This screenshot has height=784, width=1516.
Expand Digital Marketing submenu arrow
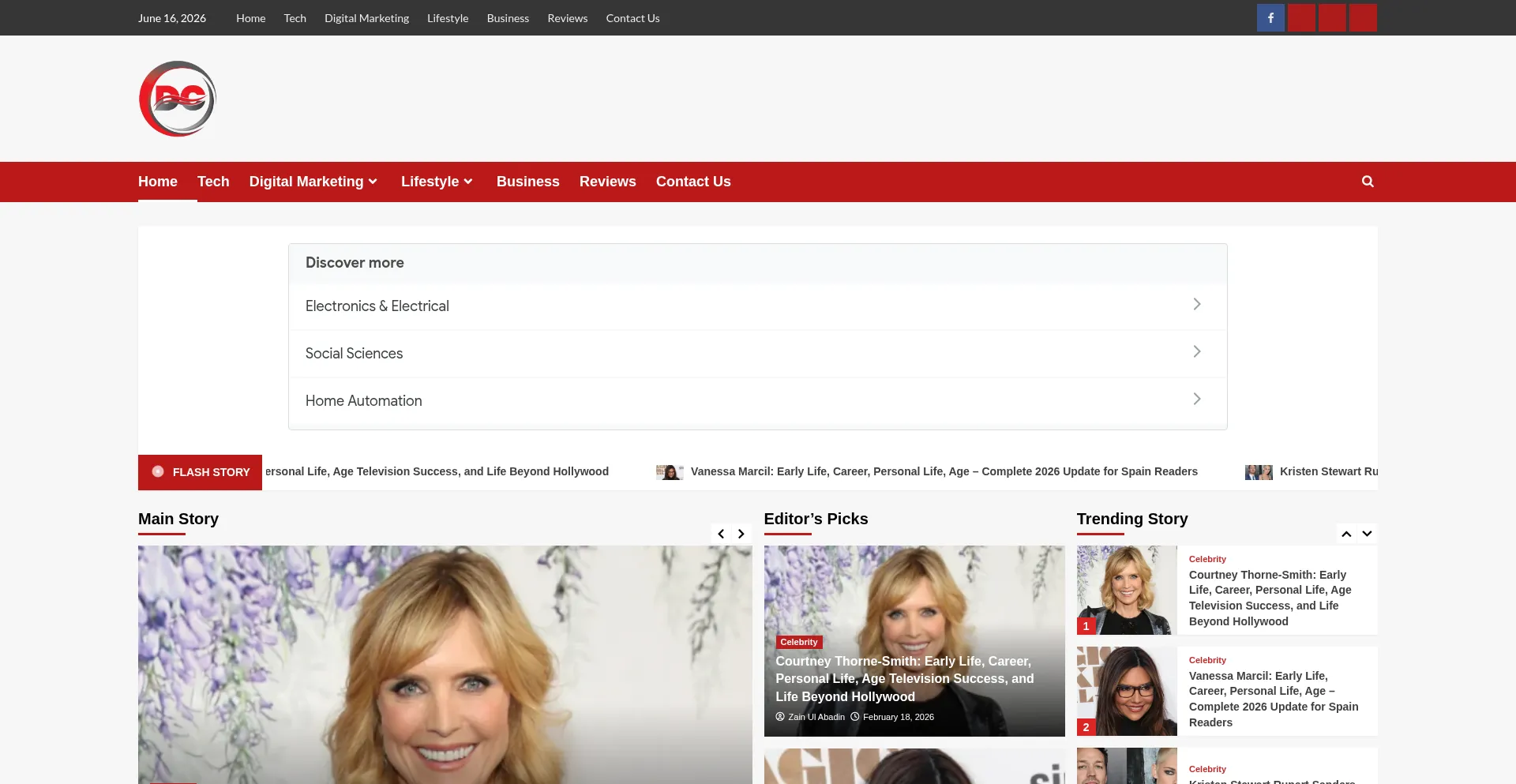click(373, 182)
